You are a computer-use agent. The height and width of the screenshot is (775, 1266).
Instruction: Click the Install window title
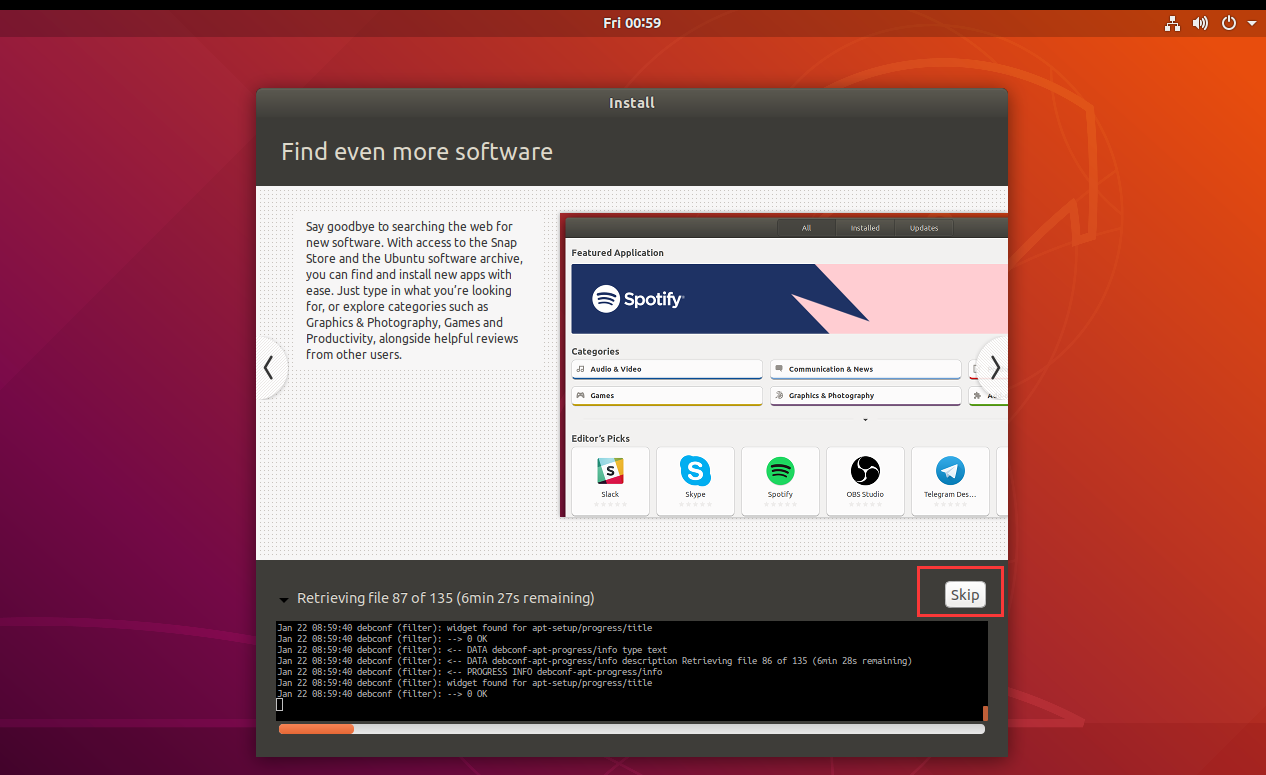pos(632,103)
